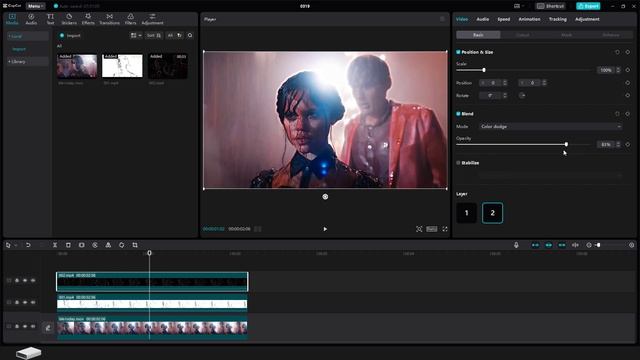Toggle visibility eye on 001.mp4 middle track
The height and width of the screenshot is (360, 640).
pyautogui.click(x=25, y=302)
